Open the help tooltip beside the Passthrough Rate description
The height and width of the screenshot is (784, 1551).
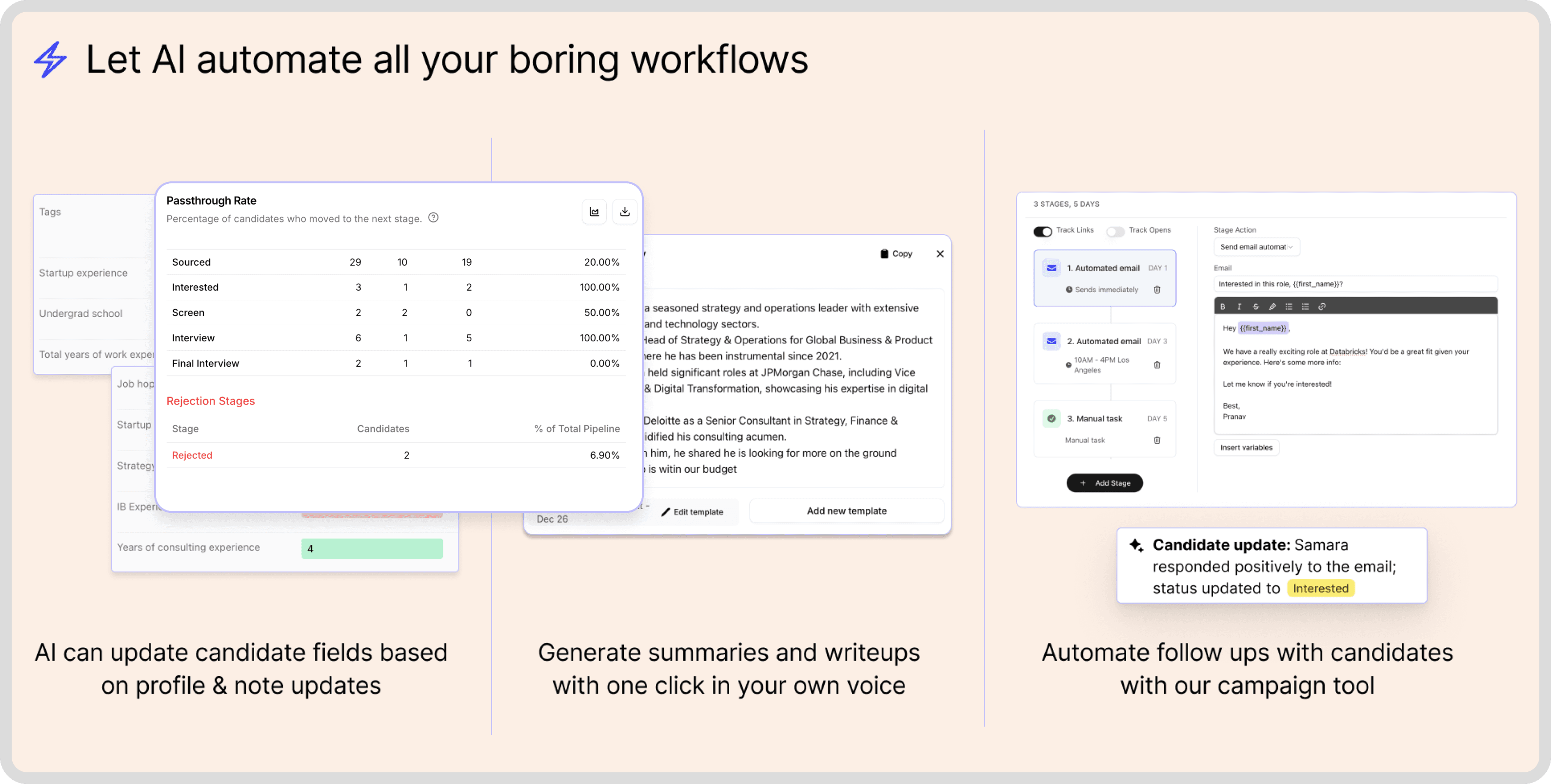coord(433,218)
